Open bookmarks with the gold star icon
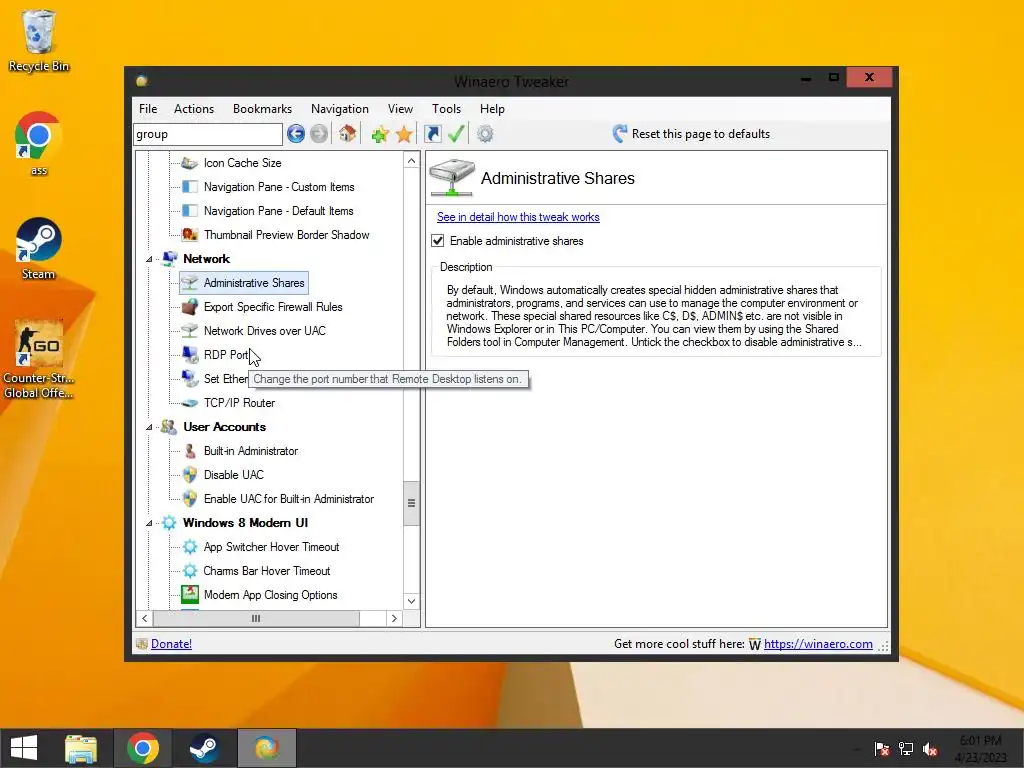 [404, 135]
